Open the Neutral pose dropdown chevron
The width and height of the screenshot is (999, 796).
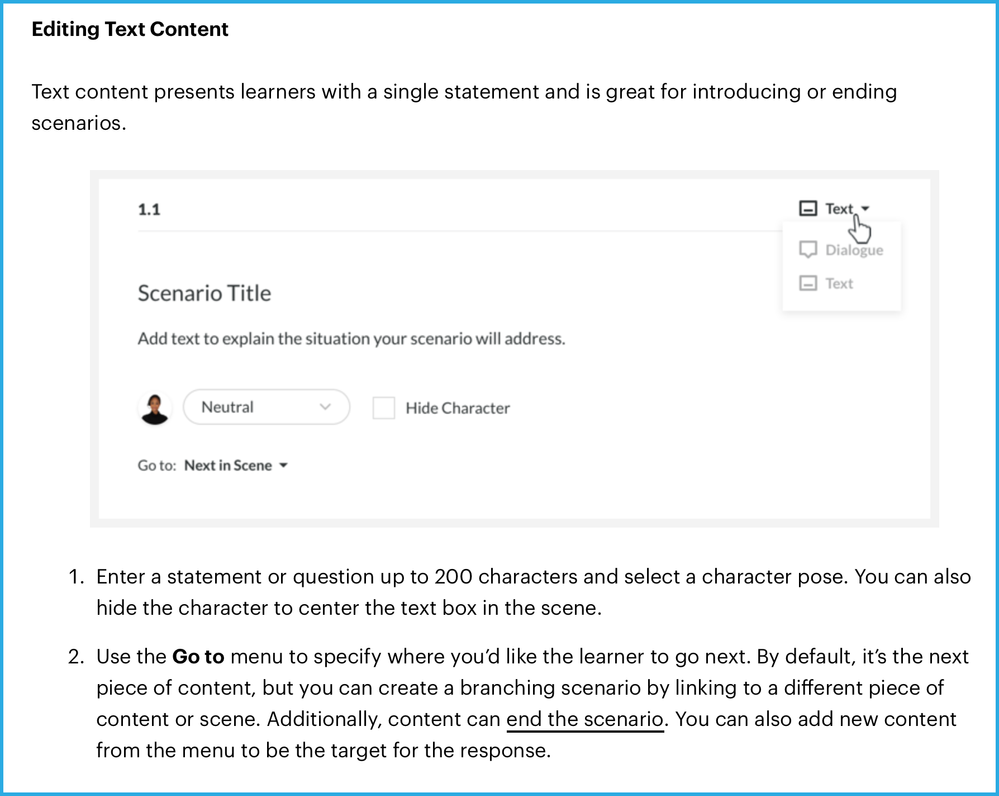pyautogui.click(x=324, y=408)
